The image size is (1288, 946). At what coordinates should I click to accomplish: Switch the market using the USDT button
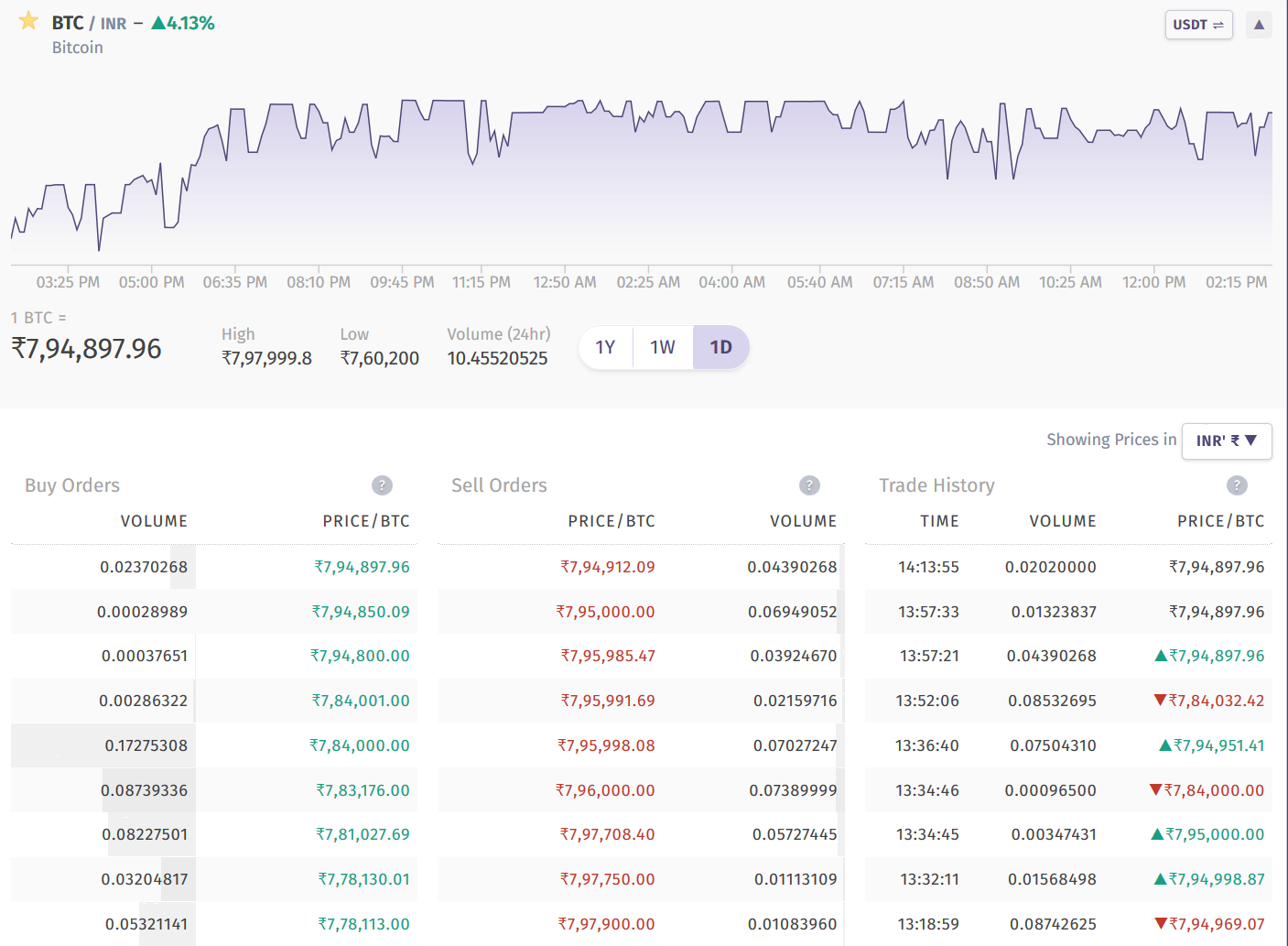tap(1198, 25)
